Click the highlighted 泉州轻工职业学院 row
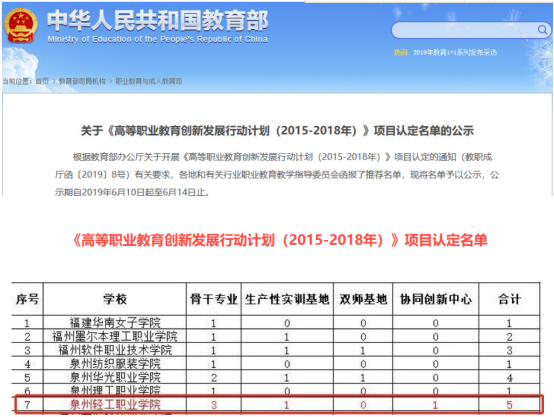The width and height of the screenshot is (554, 417). tap(278, 404)
